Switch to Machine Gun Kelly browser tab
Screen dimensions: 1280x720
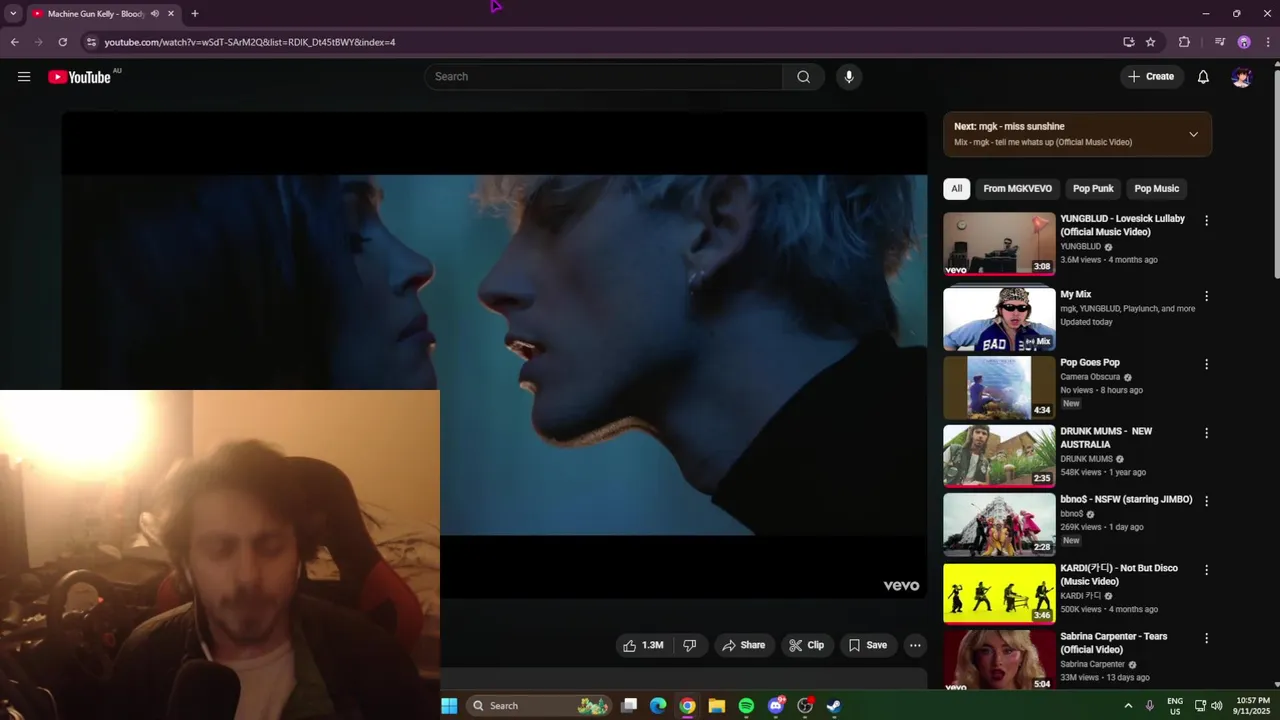click(103, 14)
